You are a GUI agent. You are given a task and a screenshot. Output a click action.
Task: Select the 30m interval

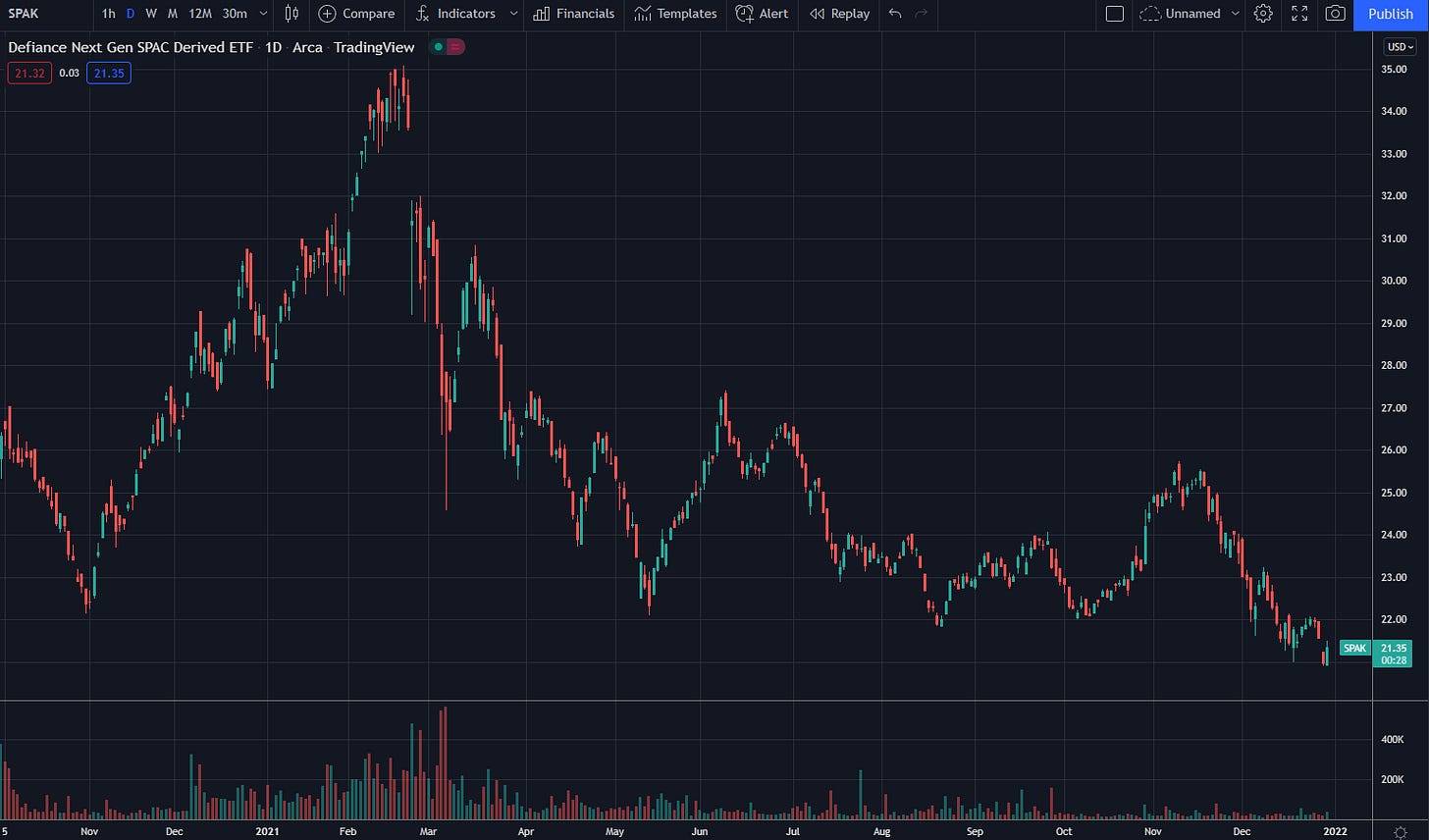click(235, 14)
